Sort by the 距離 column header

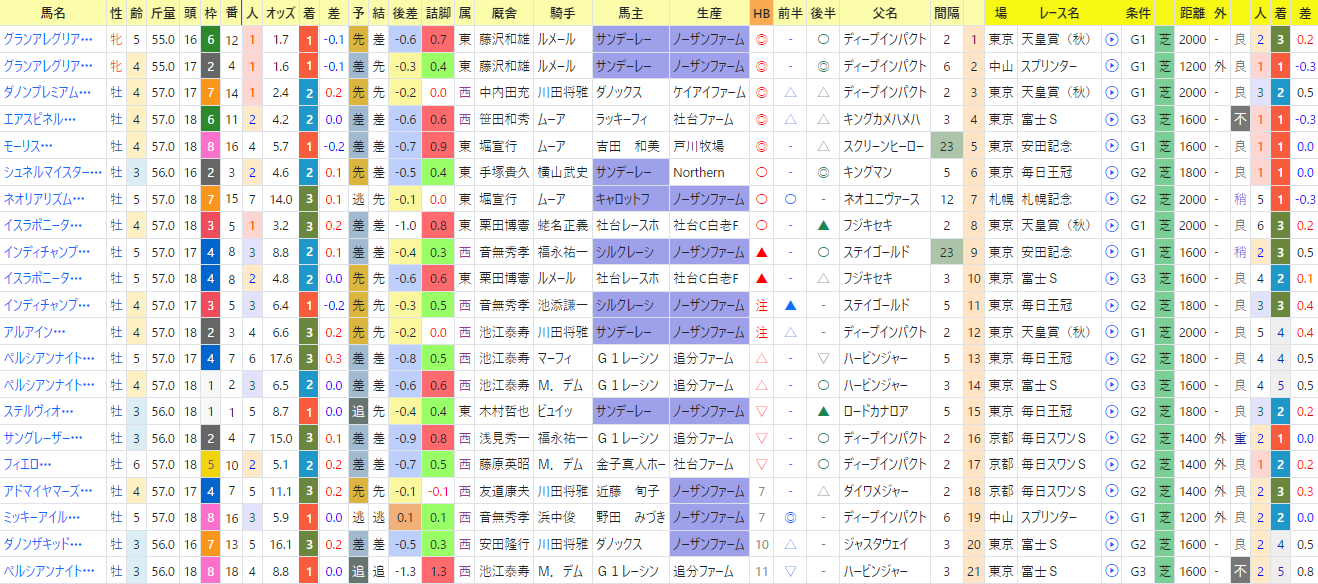point(1192,13)
